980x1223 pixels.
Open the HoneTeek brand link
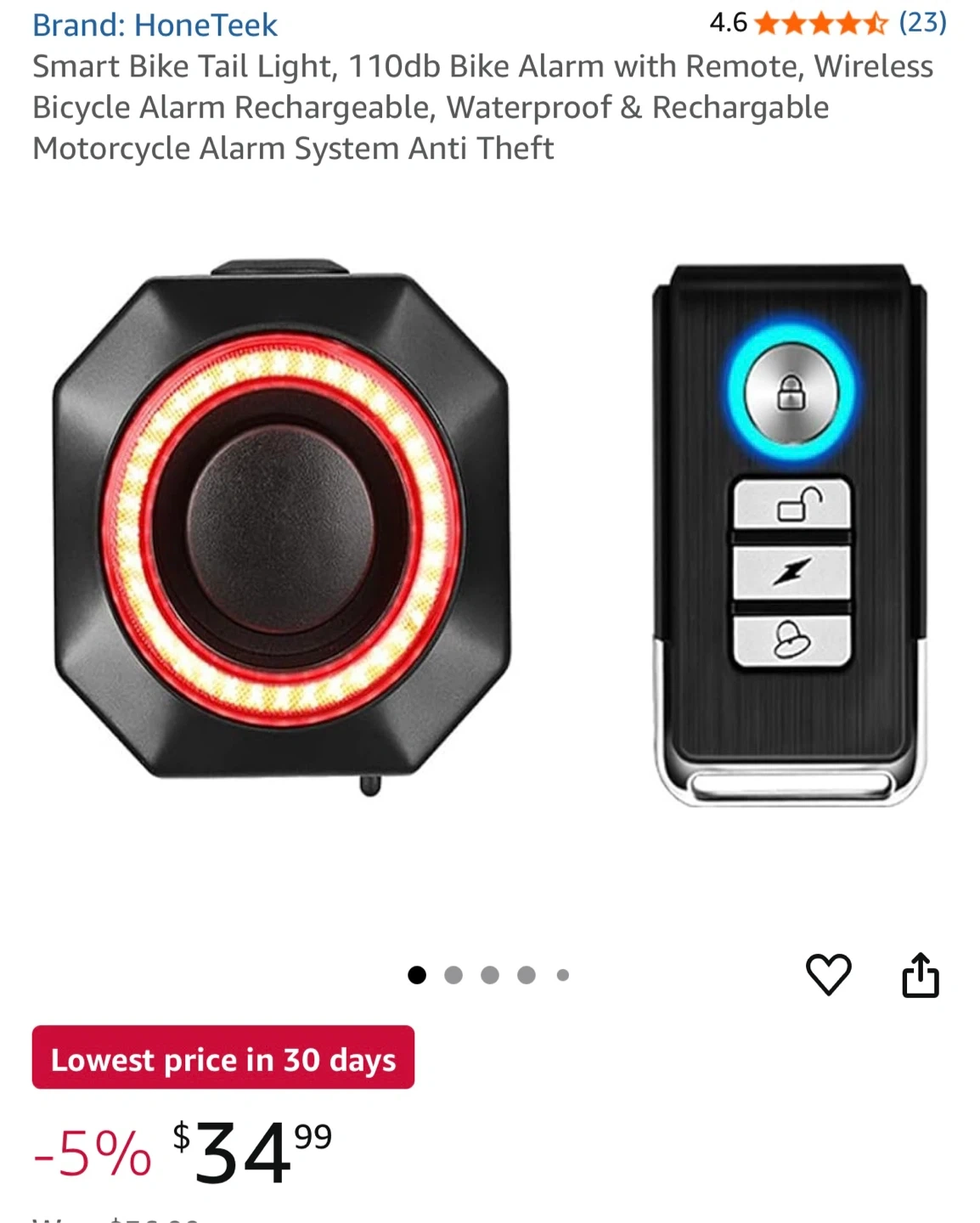coord(155,25)
